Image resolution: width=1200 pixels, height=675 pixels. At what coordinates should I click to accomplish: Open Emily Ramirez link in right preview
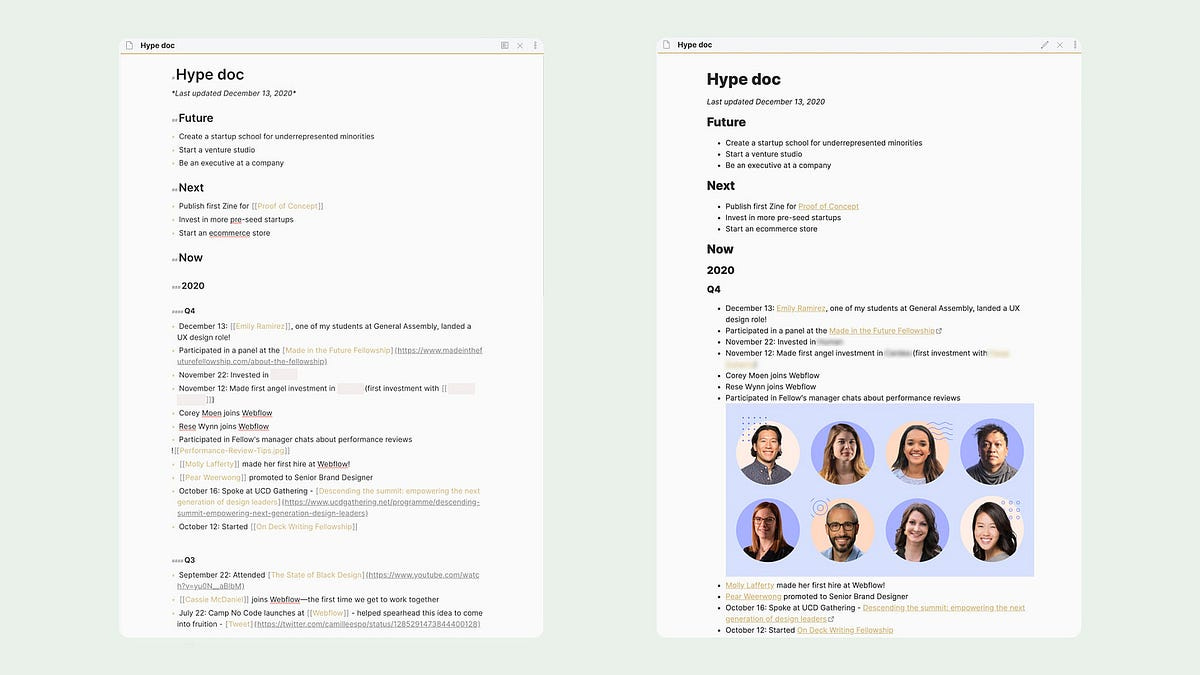coord(801,308)
